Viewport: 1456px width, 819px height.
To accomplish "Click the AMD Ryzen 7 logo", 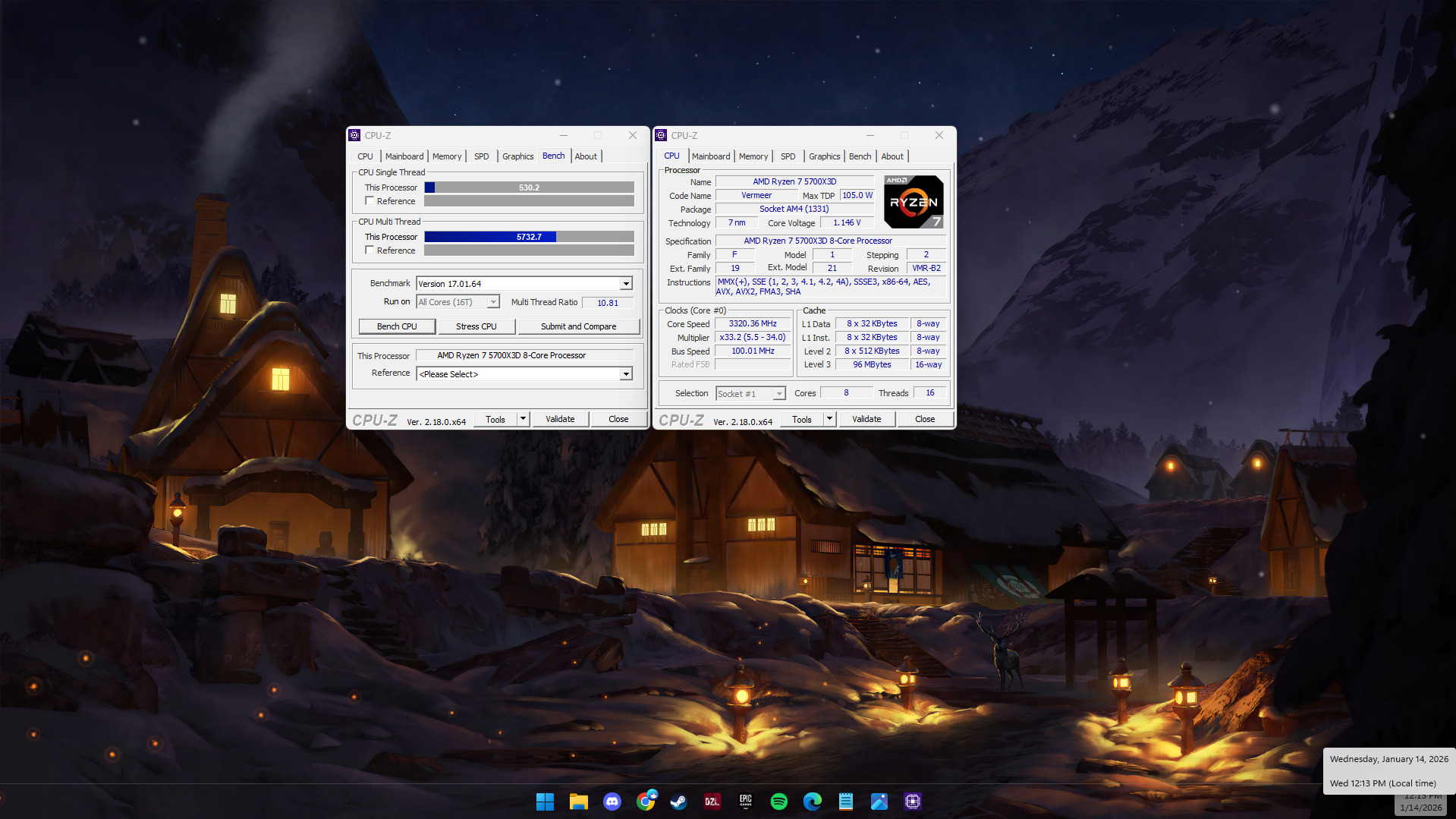I will 914,202.
